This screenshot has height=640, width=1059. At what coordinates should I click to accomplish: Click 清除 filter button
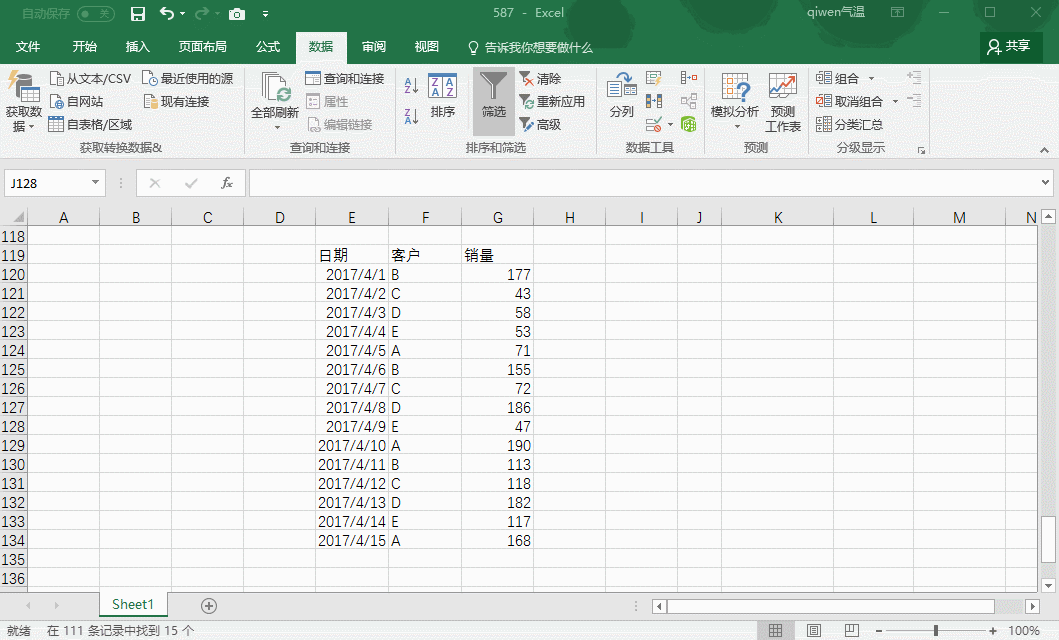(x=540, y=78)
